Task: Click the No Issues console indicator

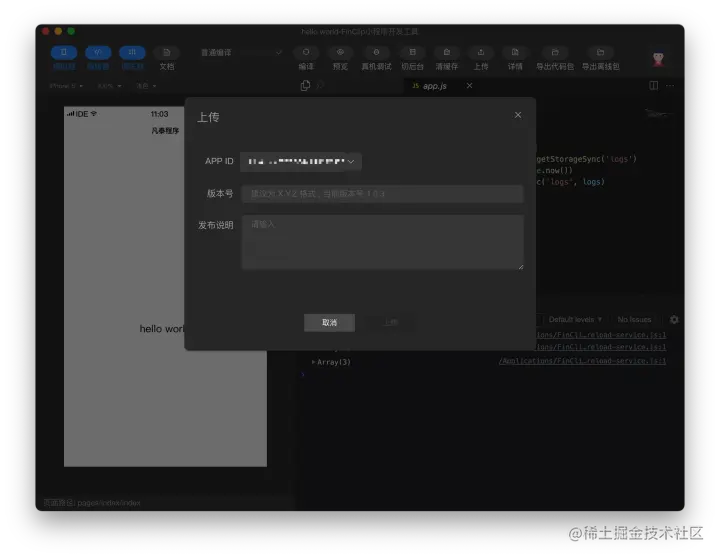Action: coord(634,319)
